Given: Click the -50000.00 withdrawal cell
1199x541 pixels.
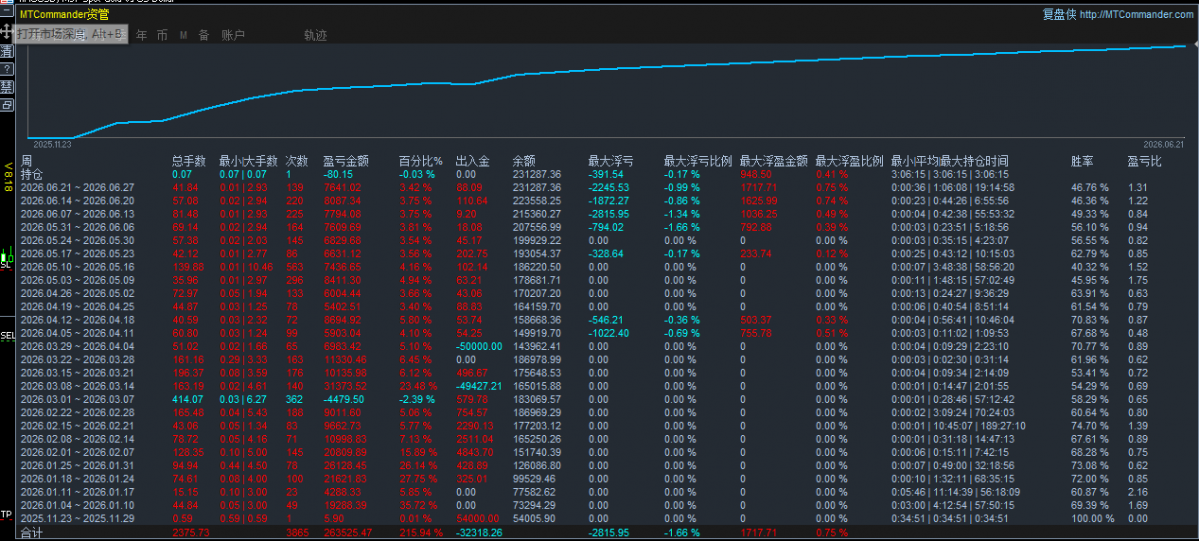Looking at the screenshot, I should 479,346.
